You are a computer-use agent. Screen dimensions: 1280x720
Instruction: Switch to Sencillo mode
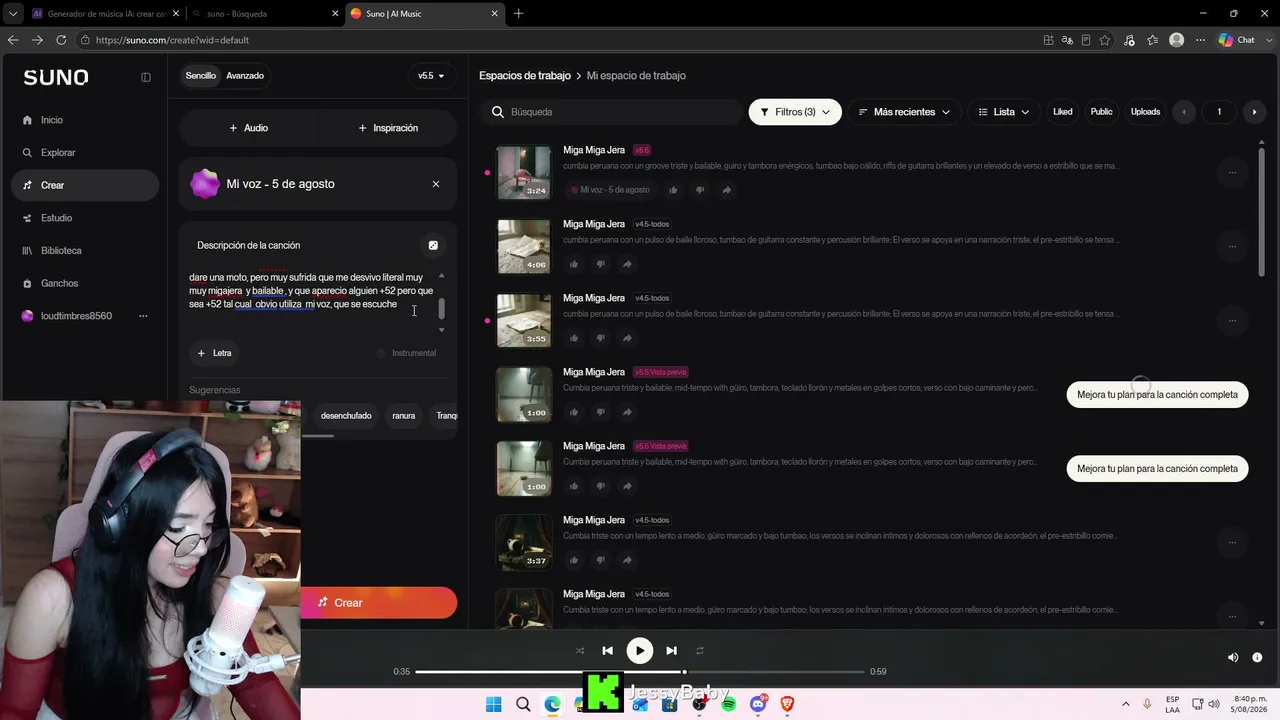[201, 76]
